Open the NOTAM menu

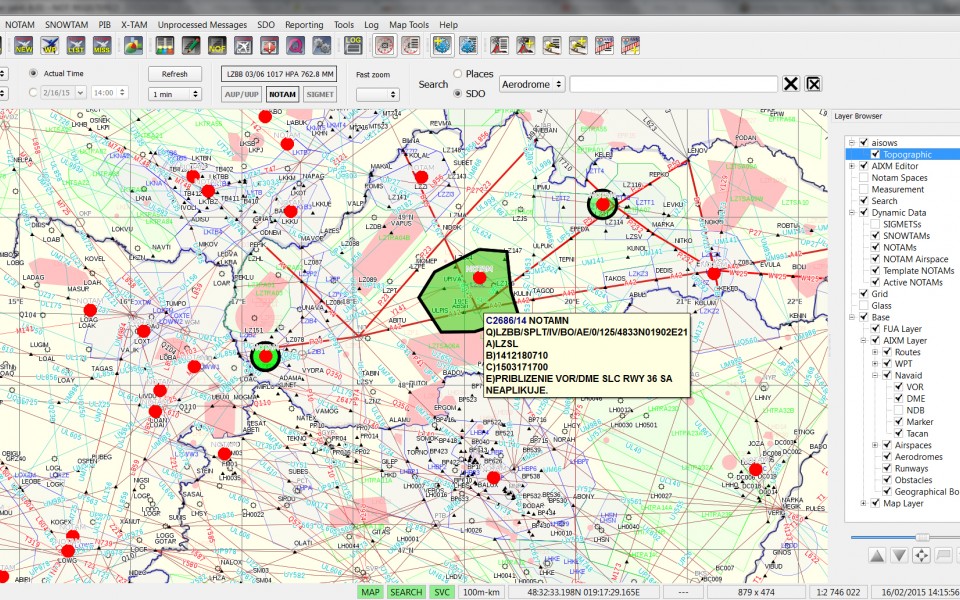20,24
